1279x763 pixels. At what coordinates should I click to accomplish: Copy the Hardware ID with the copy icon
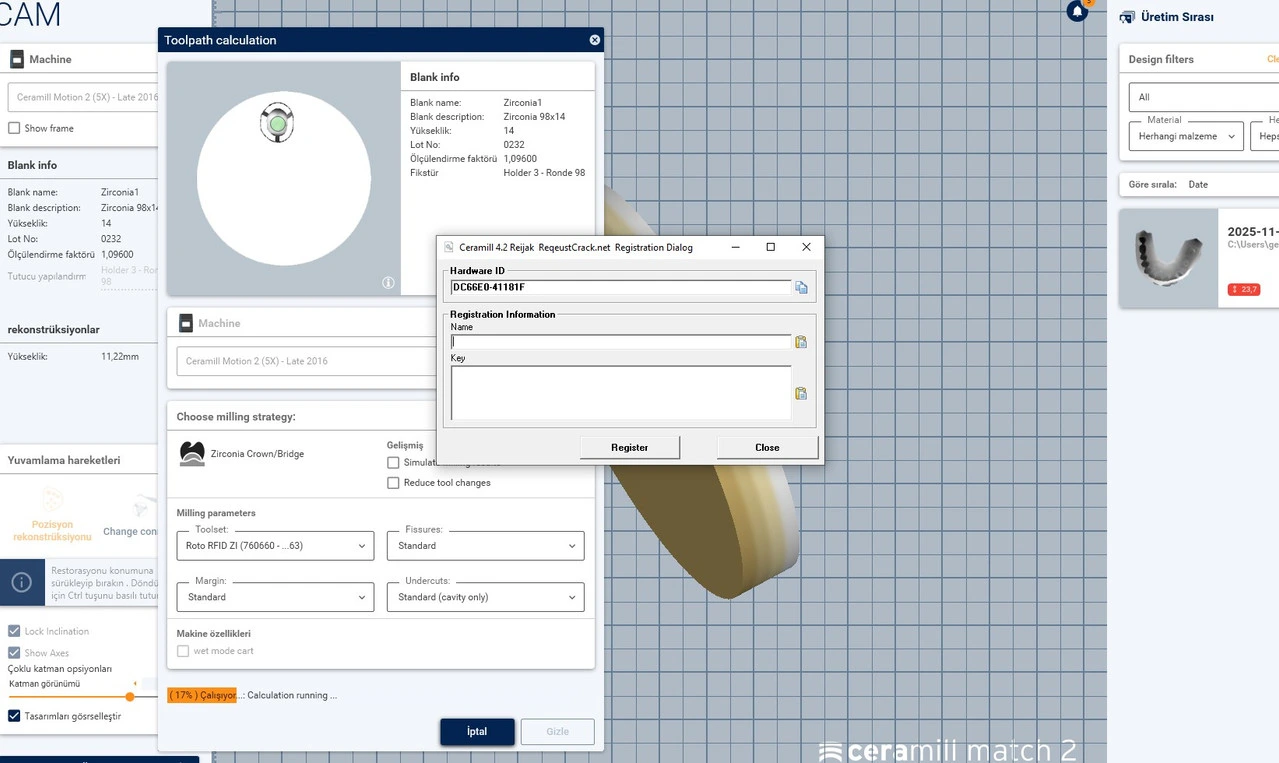(801, 288)
